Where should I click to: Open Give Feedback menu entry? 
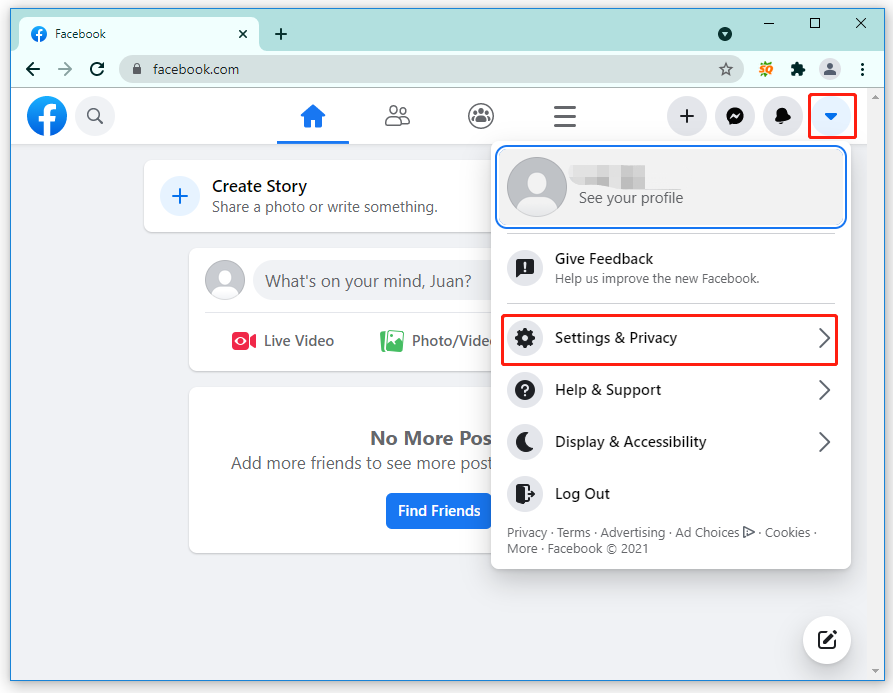671,268
